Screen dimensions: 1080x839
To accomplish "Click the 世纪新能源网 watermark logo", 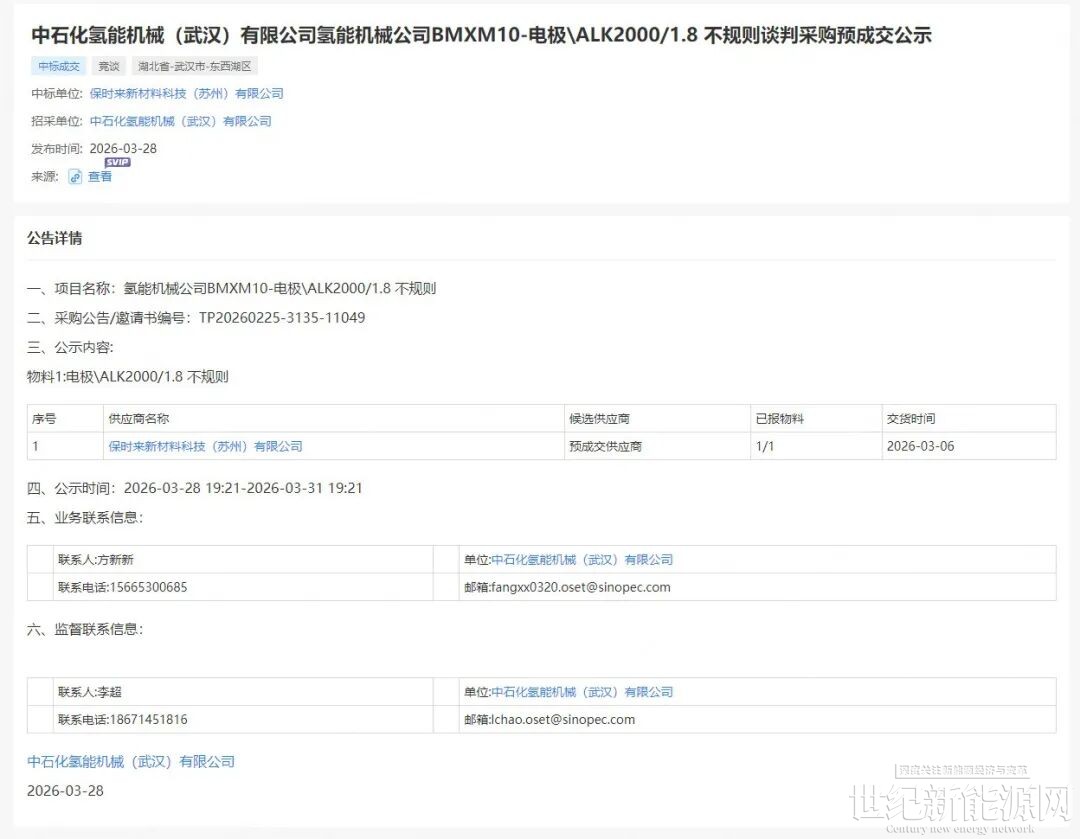I will (x=959, y=802).
